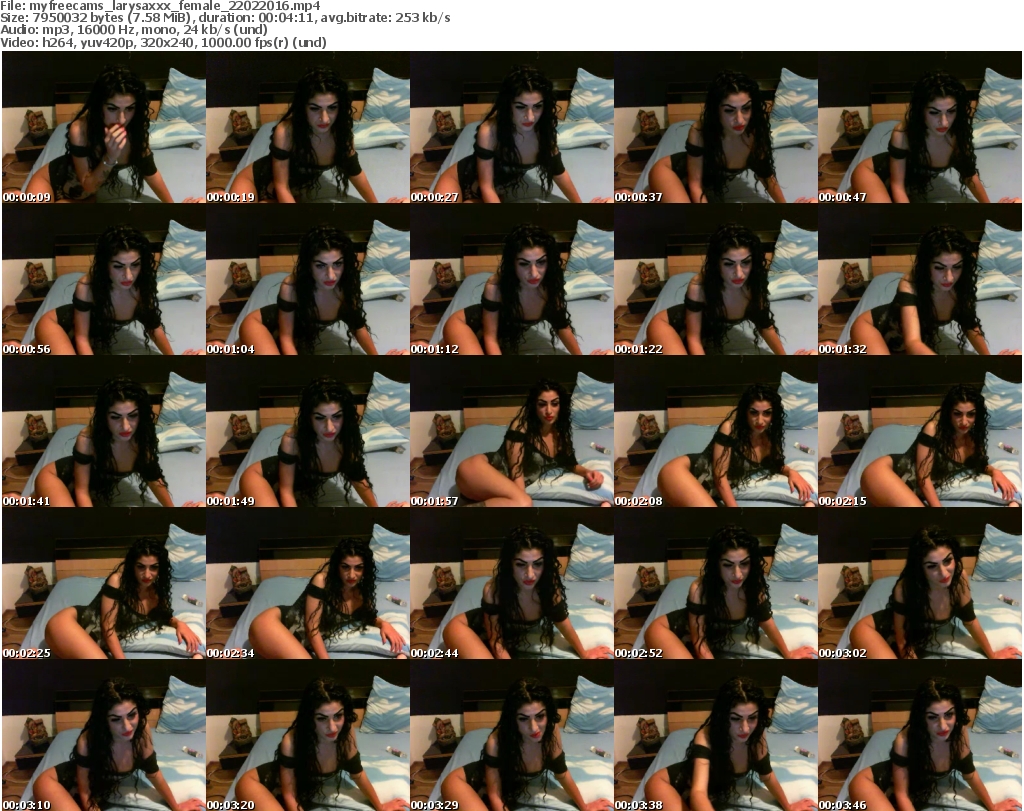The width and height of the screenshot is (1024, 811).
Task: Click the thumbnail frame stamped 00:01:32
Action: tap(920, 279)
